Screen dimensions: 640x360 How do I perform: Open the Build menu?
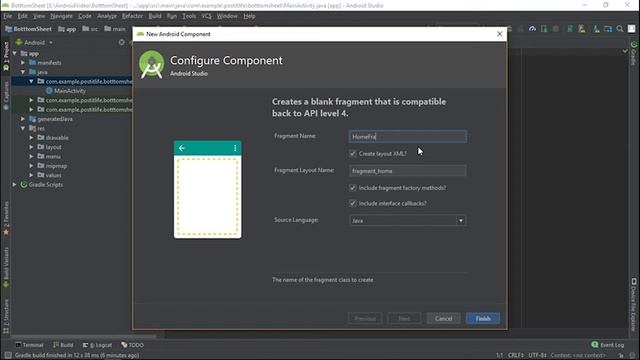coord(155,16)
